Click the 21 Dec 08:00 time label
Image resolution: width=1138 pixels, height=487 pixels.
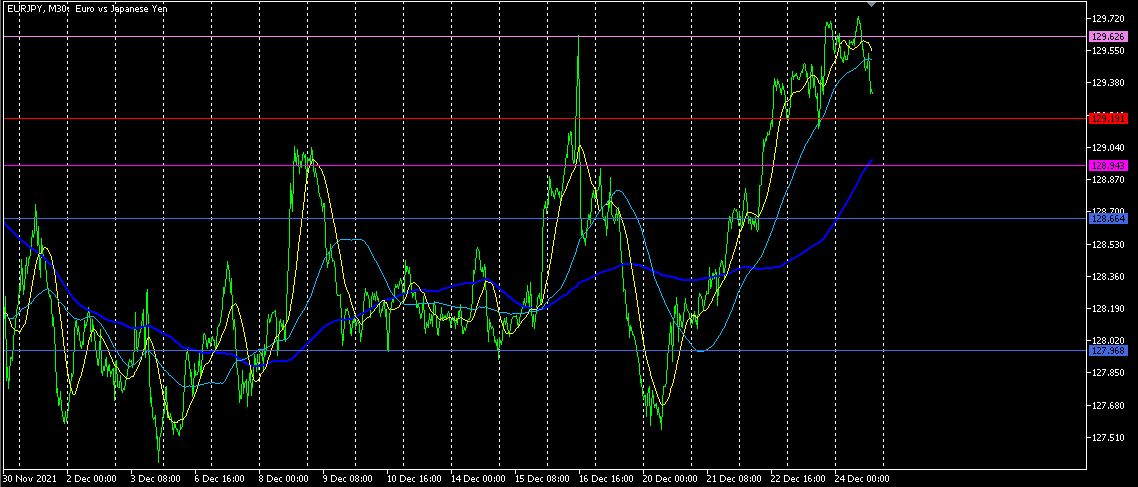(x=733, y=479)
